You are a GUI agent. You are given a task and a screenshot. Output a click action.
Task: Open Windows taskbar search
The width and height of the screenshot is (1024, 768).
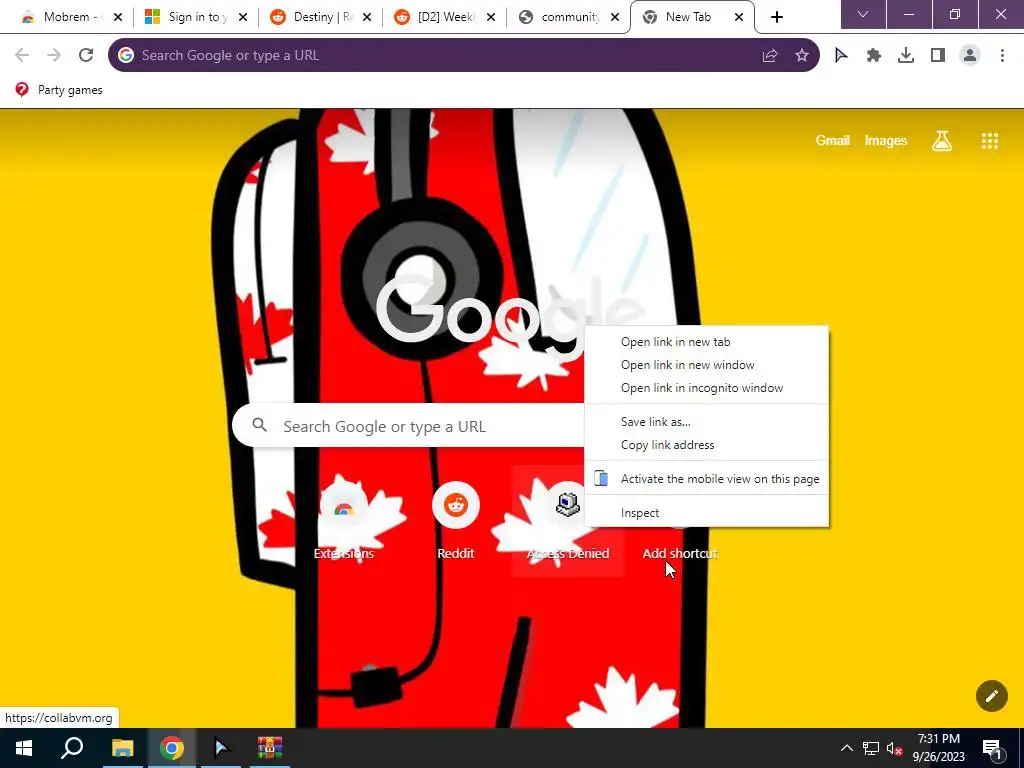tap(72, 748)
